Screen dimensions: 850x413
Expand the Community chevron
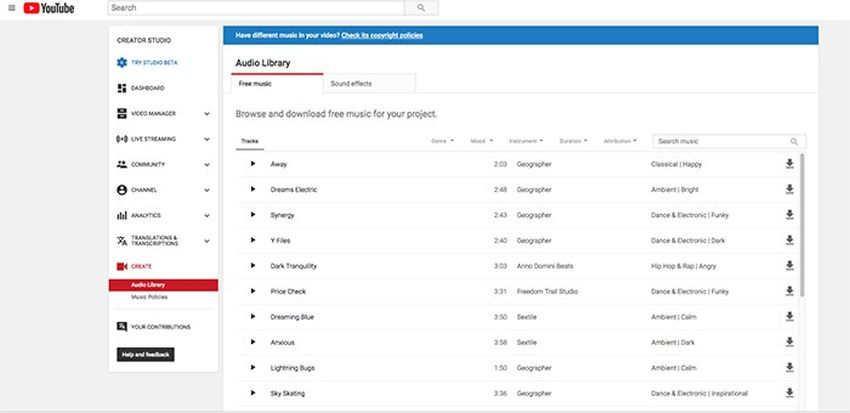click(207, 165)
